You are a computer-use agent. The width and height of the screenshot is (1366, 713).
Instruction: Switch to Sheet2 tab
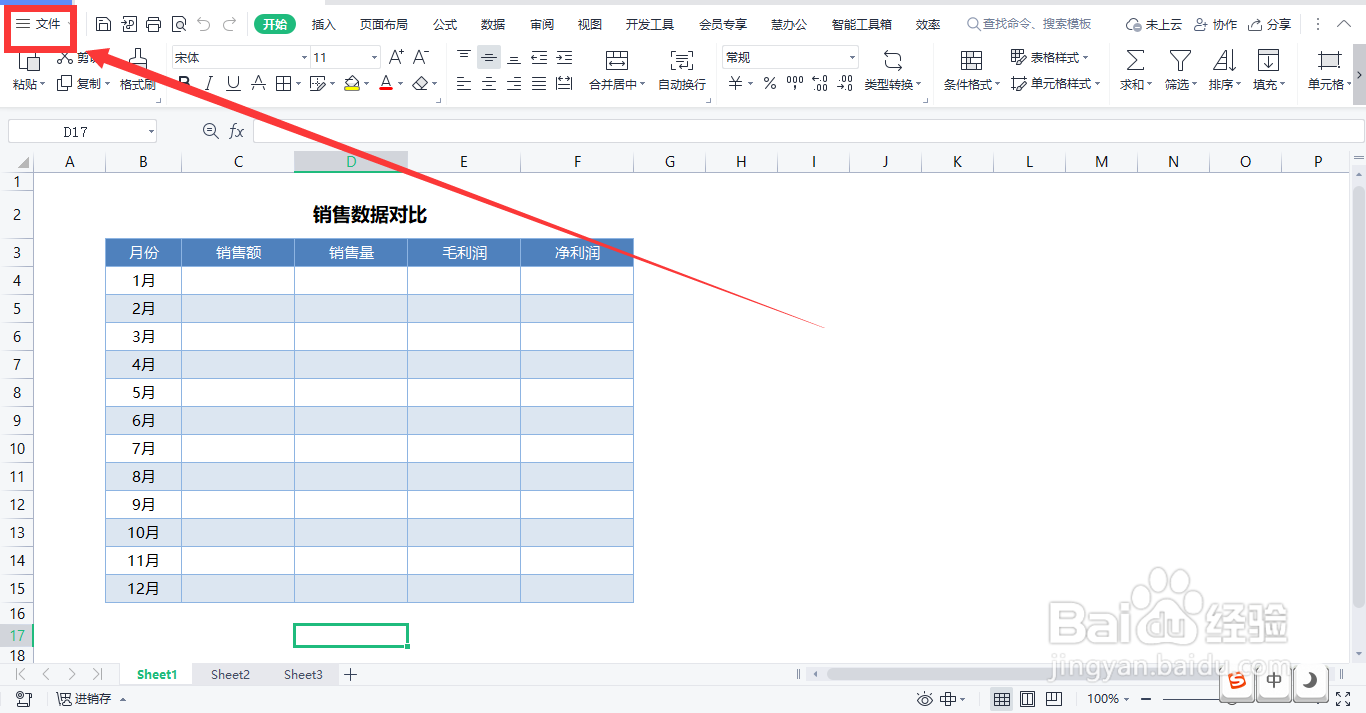click(230, 675)
